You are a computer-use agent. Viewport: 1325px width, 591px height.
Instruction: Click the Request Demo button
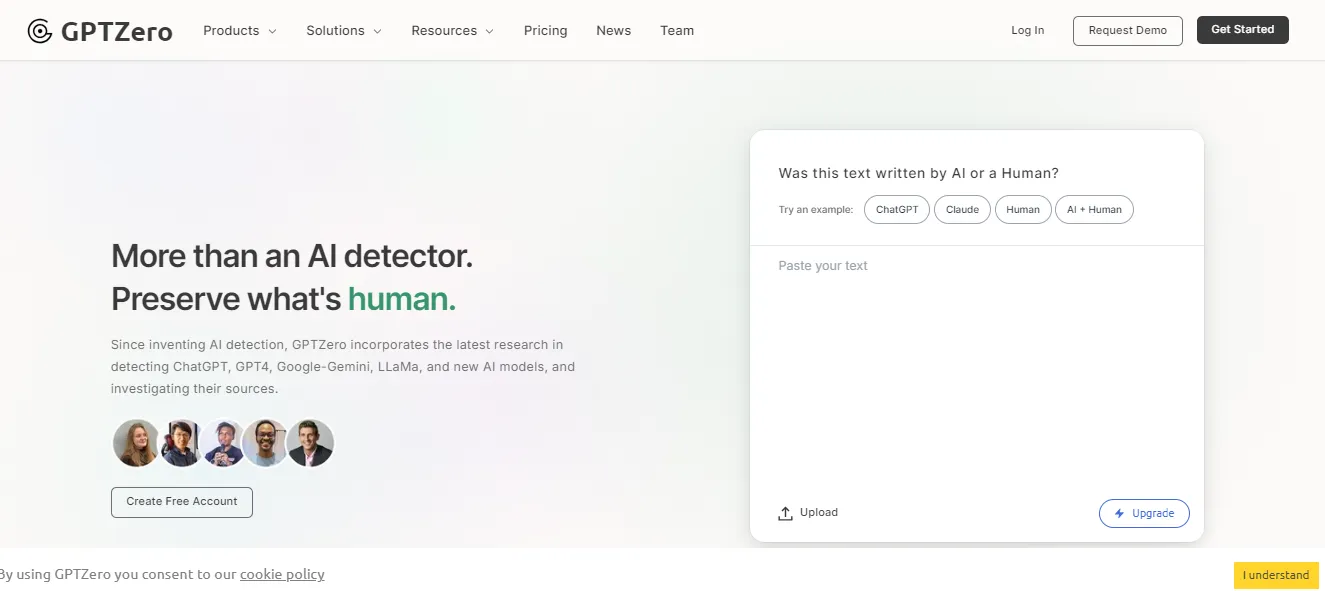pyautogui.click(x=1127, y=30)
